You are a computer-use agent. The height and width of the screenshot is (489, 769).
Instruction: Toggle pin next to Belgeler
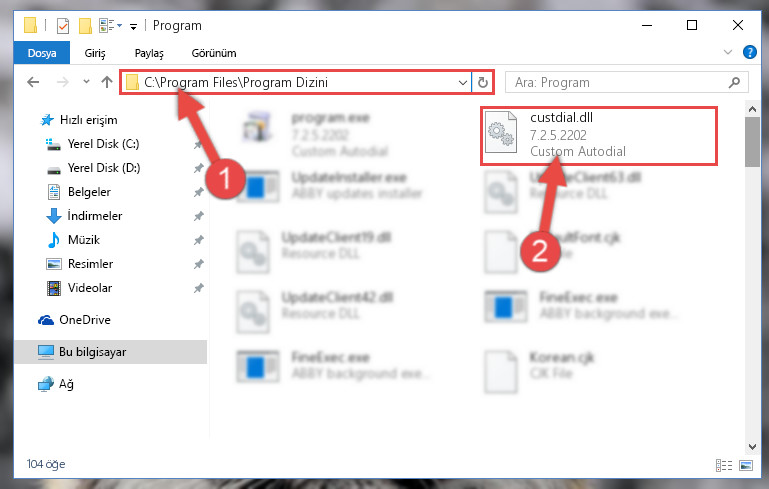[x=198, y=192]
